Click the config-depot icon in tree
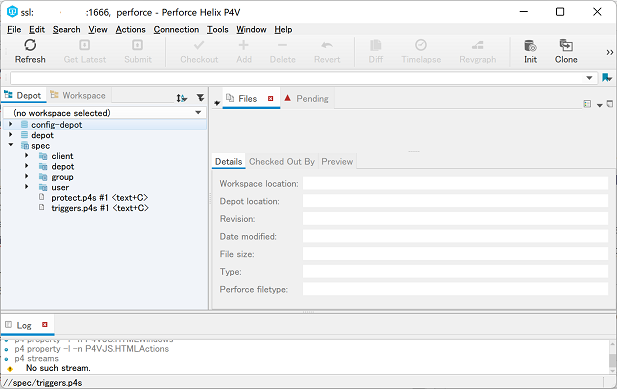 pyautogui.click(x=24, y=125)
